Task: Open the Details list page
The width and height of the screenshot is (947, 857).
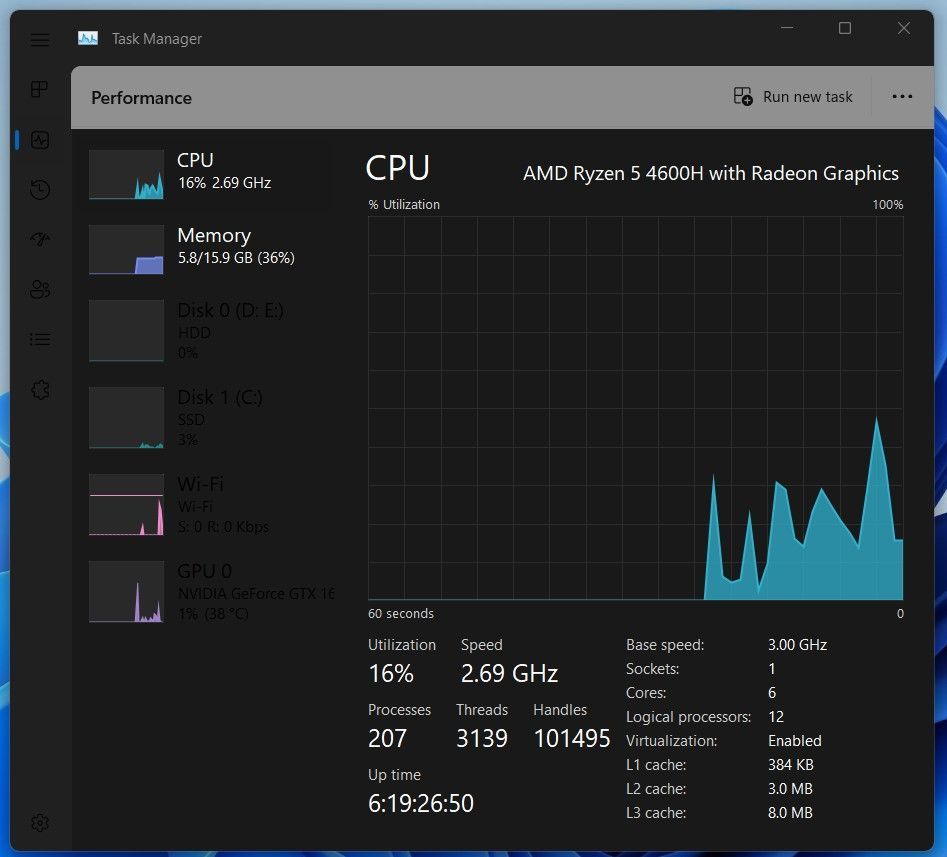Action: (40, 339)
